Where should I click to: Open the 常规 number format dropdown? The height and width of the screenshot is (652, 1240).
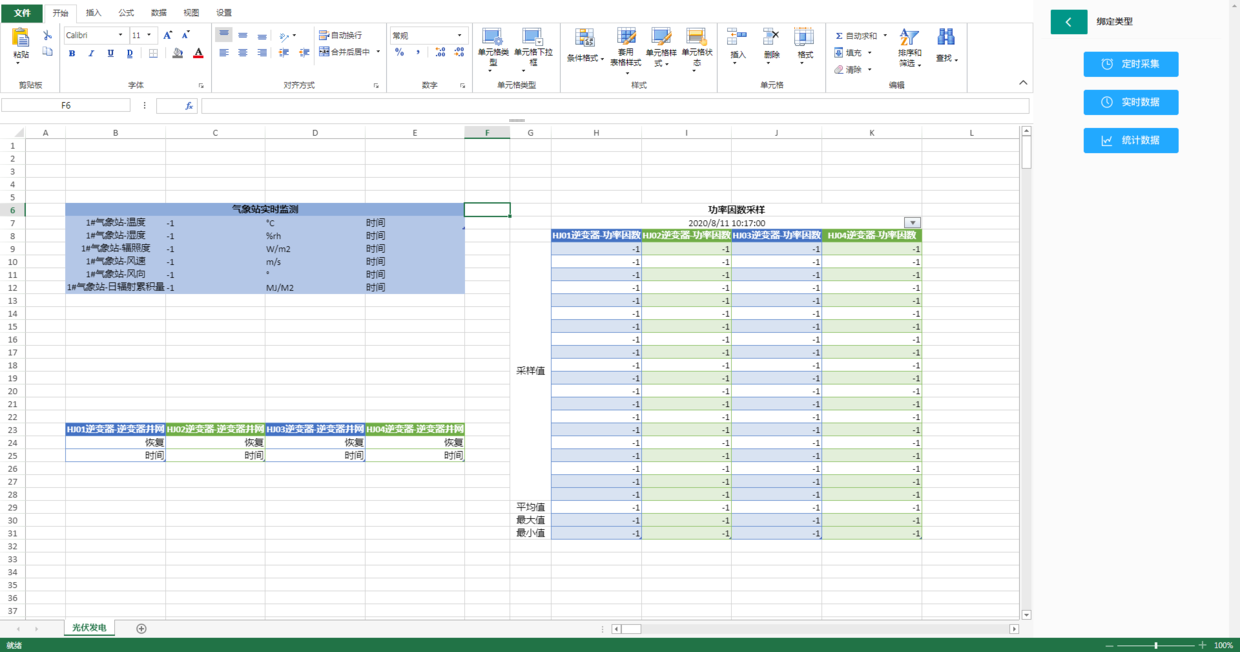(459, 35)
